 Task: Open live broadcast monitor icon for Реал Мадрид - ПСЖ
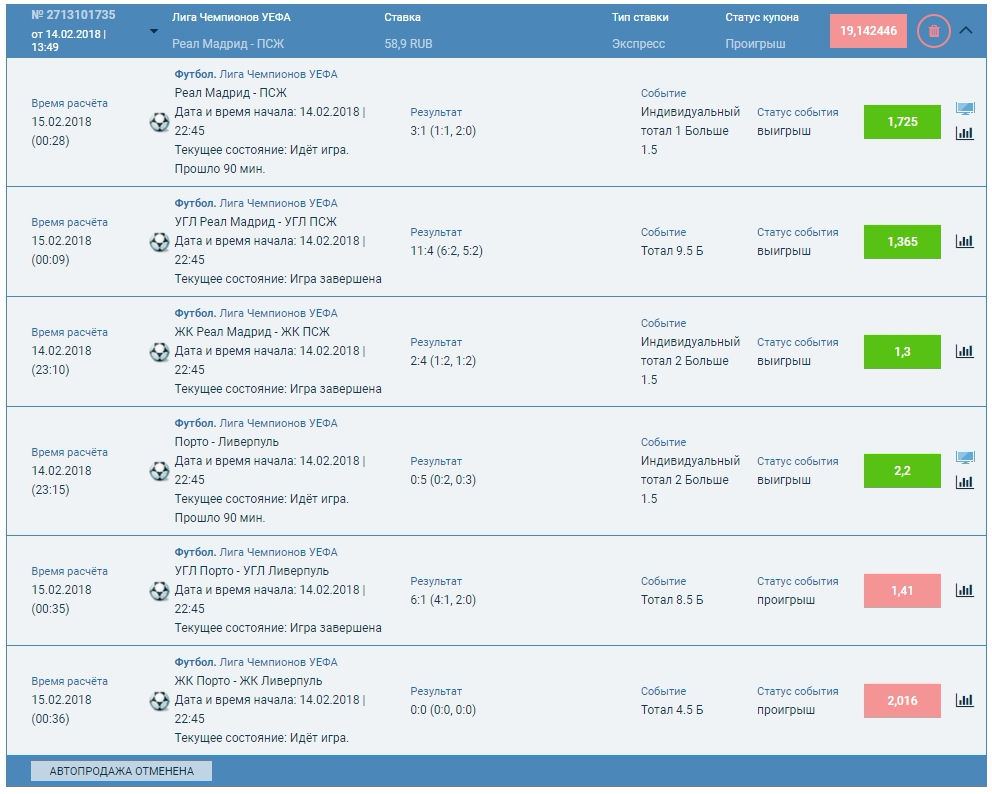click(964, 108)
